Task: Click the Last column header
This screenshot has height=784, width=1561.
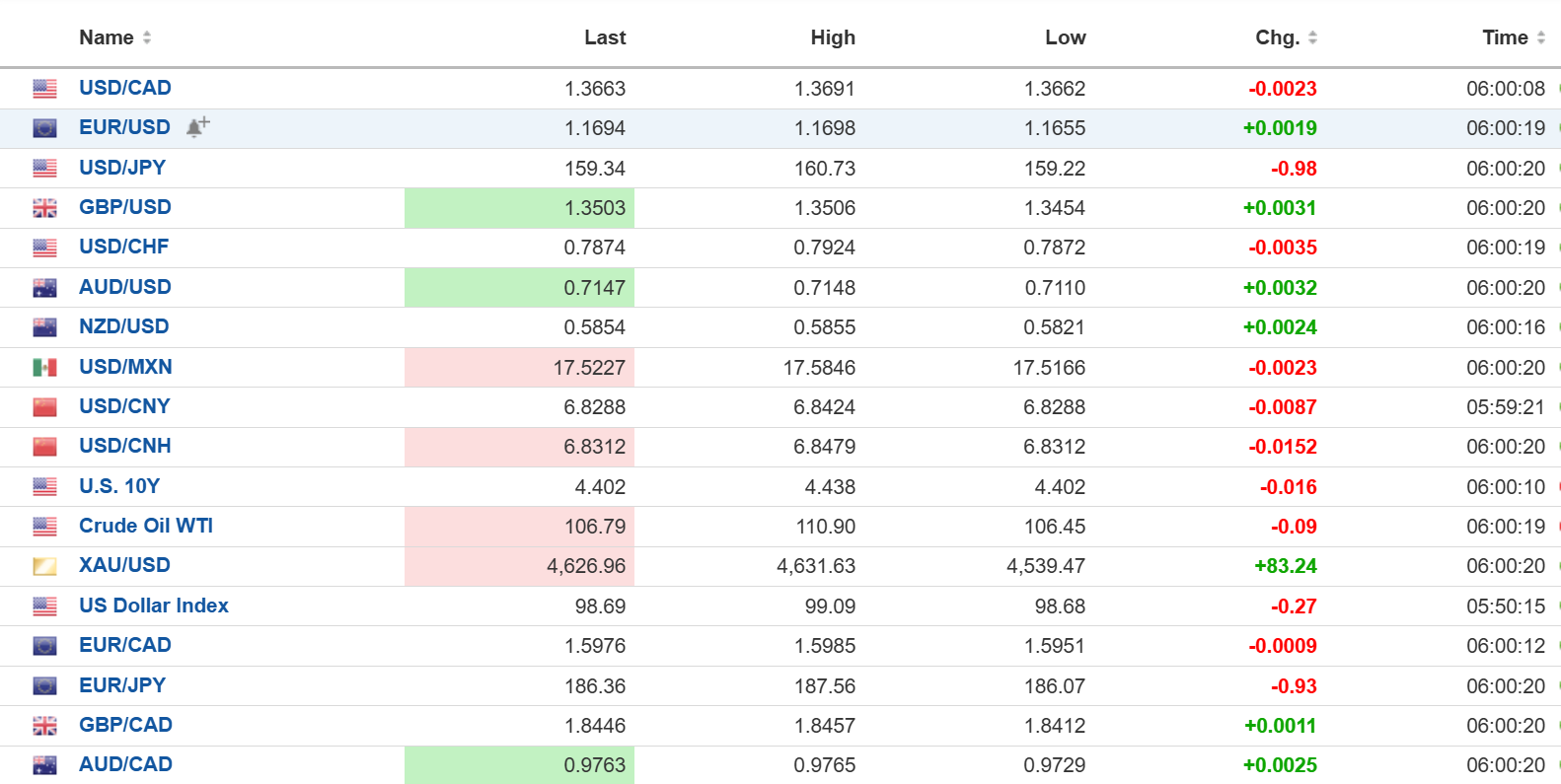Action: tap(604, 37)
